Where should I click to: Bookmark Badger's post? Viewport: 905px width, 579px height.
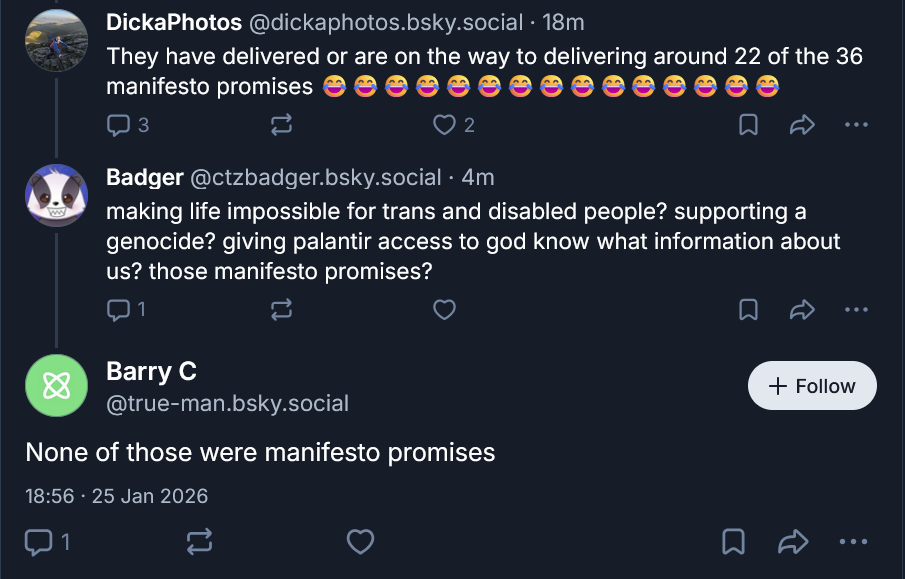click(x=748, y=310)
